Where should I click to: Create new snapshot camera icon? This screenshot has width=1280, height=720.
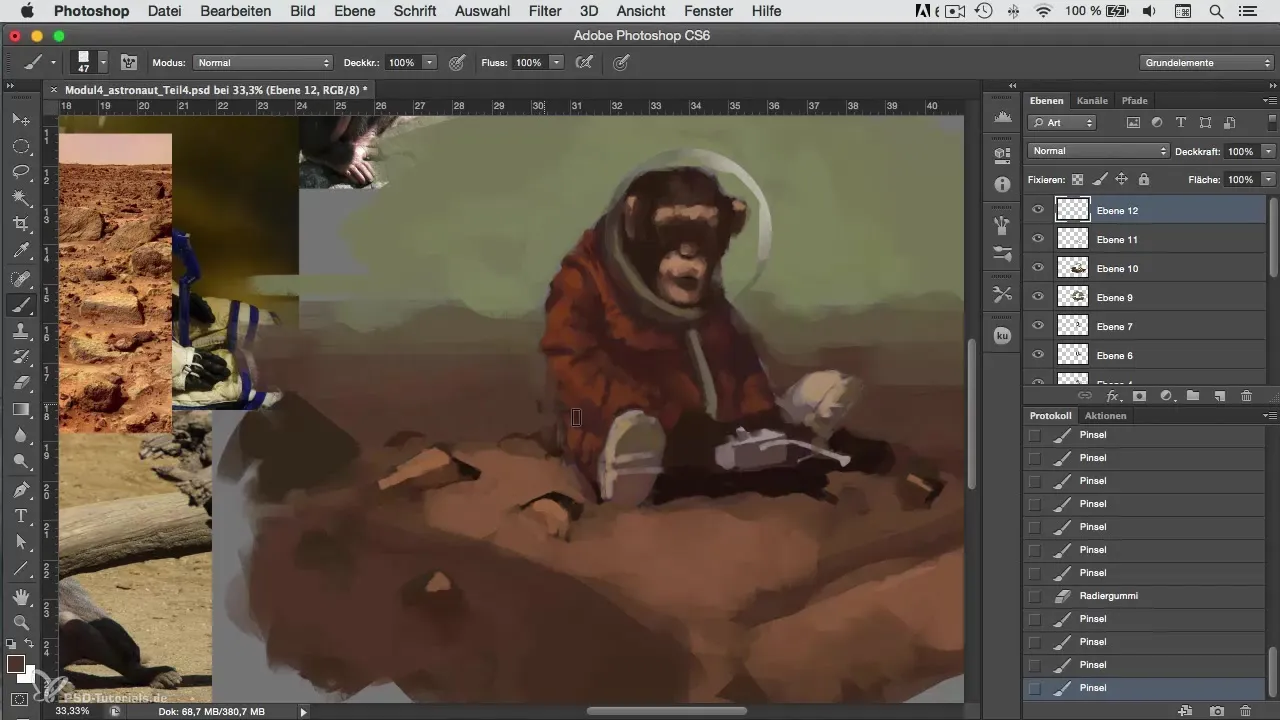[1217, 710]
